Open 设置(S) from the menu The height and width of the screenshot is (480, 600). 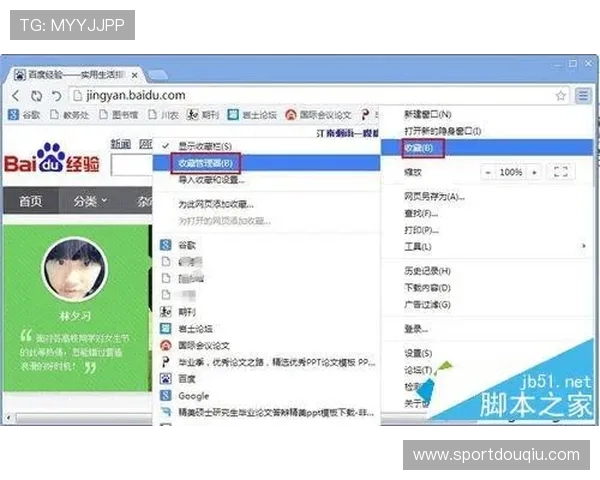tap(487, 353)
